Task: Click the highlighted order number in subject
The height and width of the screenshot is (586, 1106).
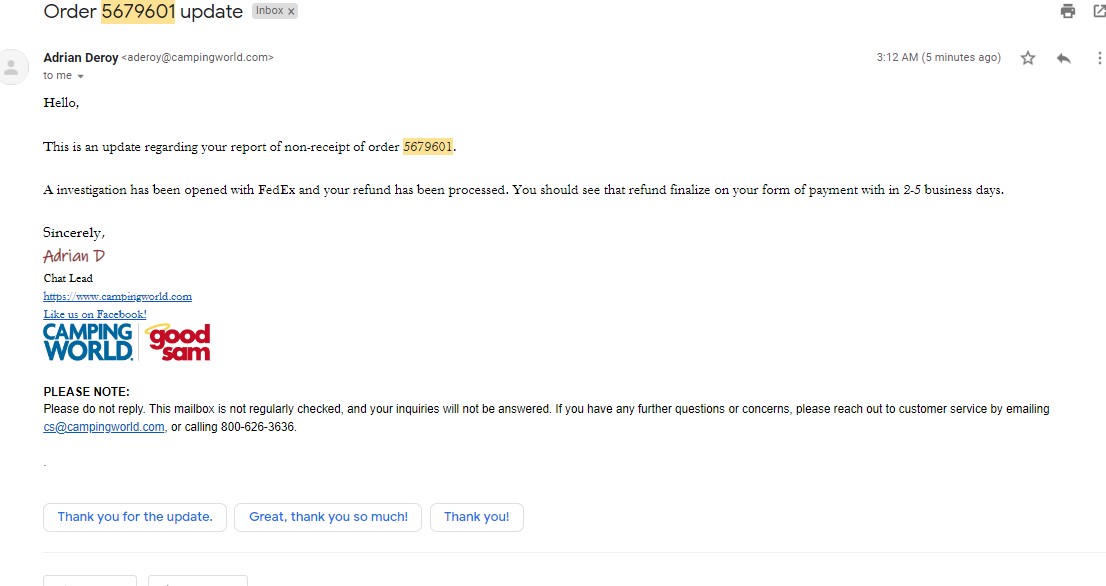Action: tap(138, 11)
